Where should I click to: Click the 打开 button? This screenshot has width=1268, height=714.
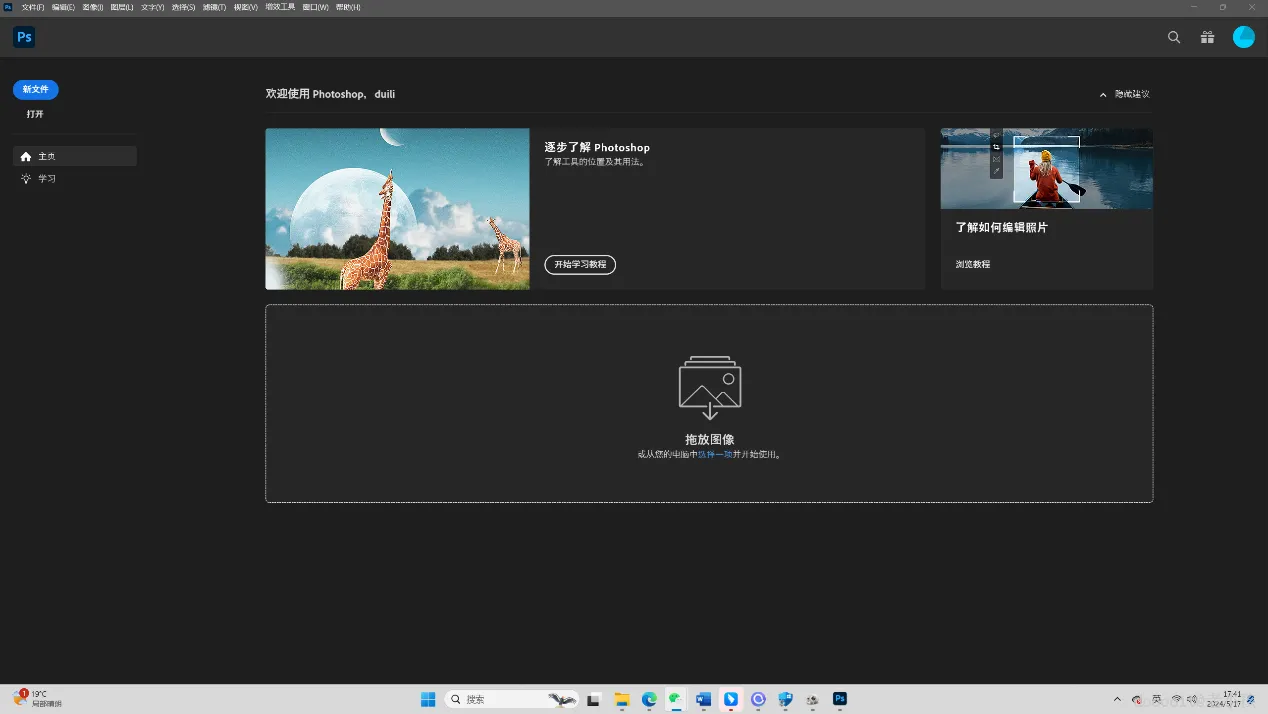tap(35, 114)
